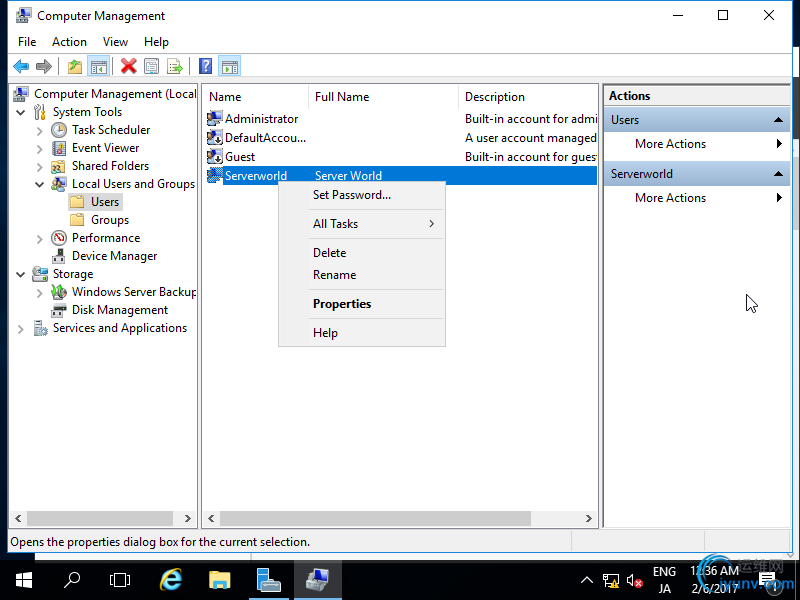This screenshot has height=600, width=800.
Task: Choose Delete from the context menu
Action: click(x=362, y=253)
